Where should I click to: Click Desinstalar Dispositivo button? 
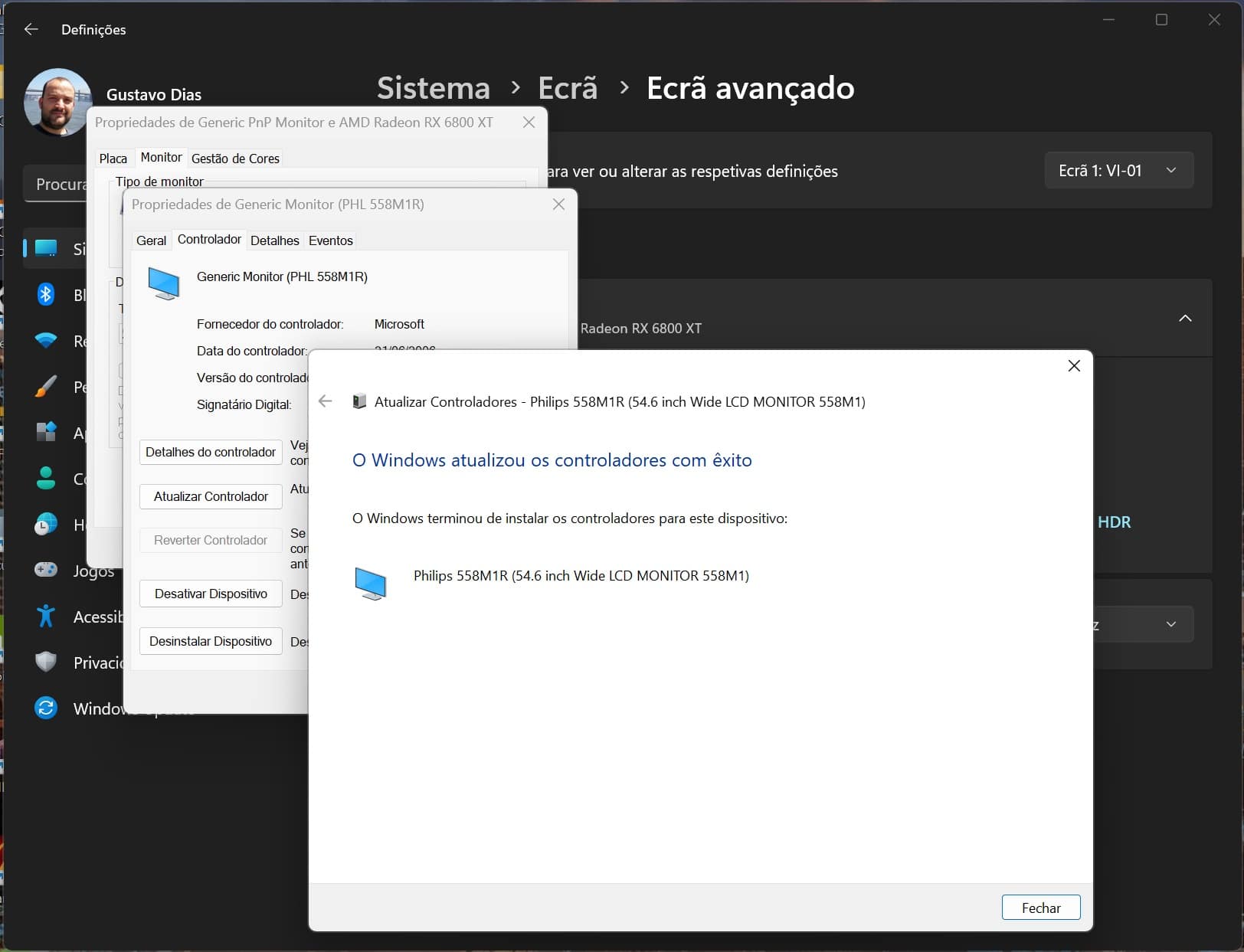(211, 641)
